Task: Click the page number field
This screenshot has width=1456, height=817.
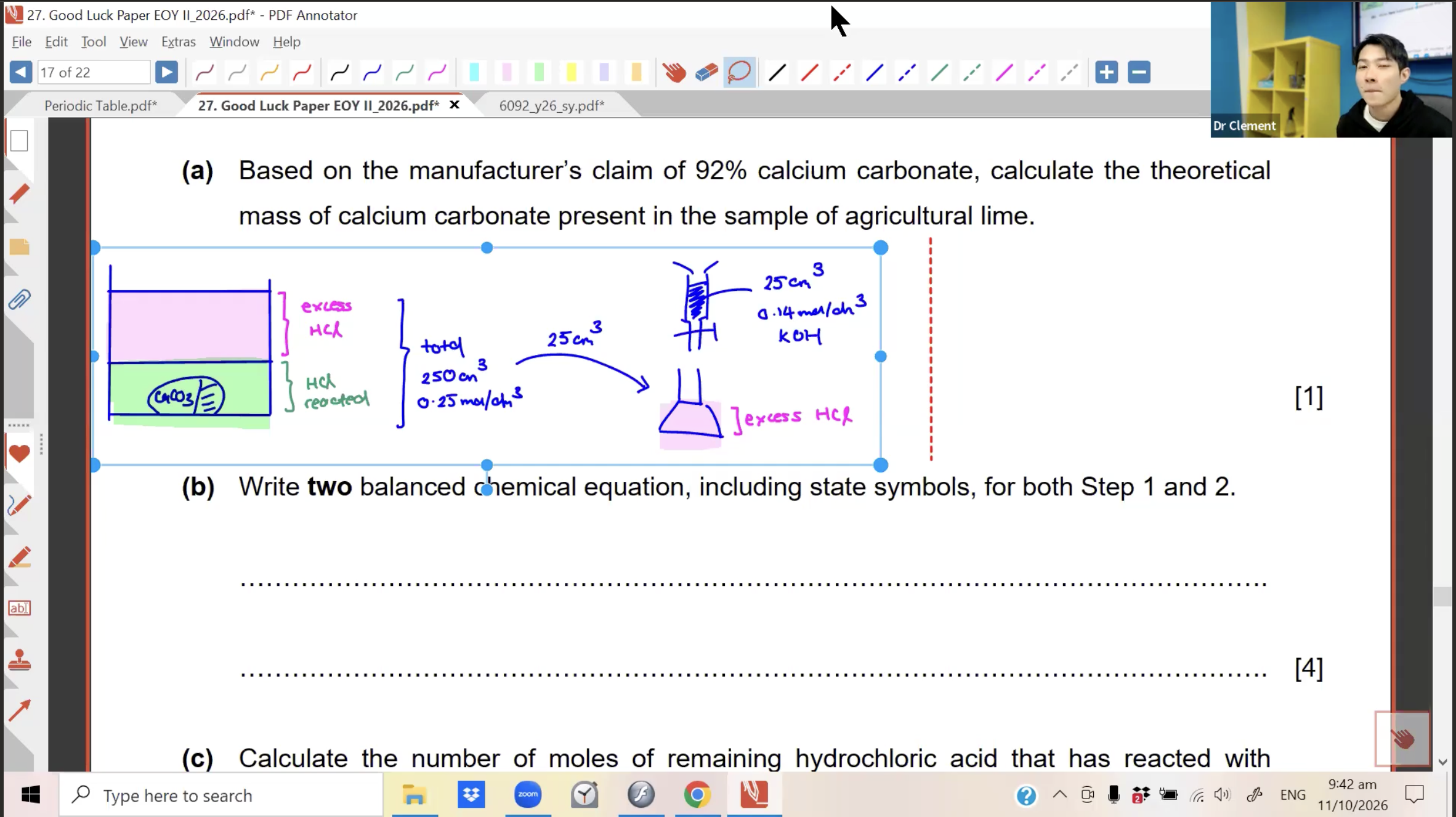Action: point(94,72)
